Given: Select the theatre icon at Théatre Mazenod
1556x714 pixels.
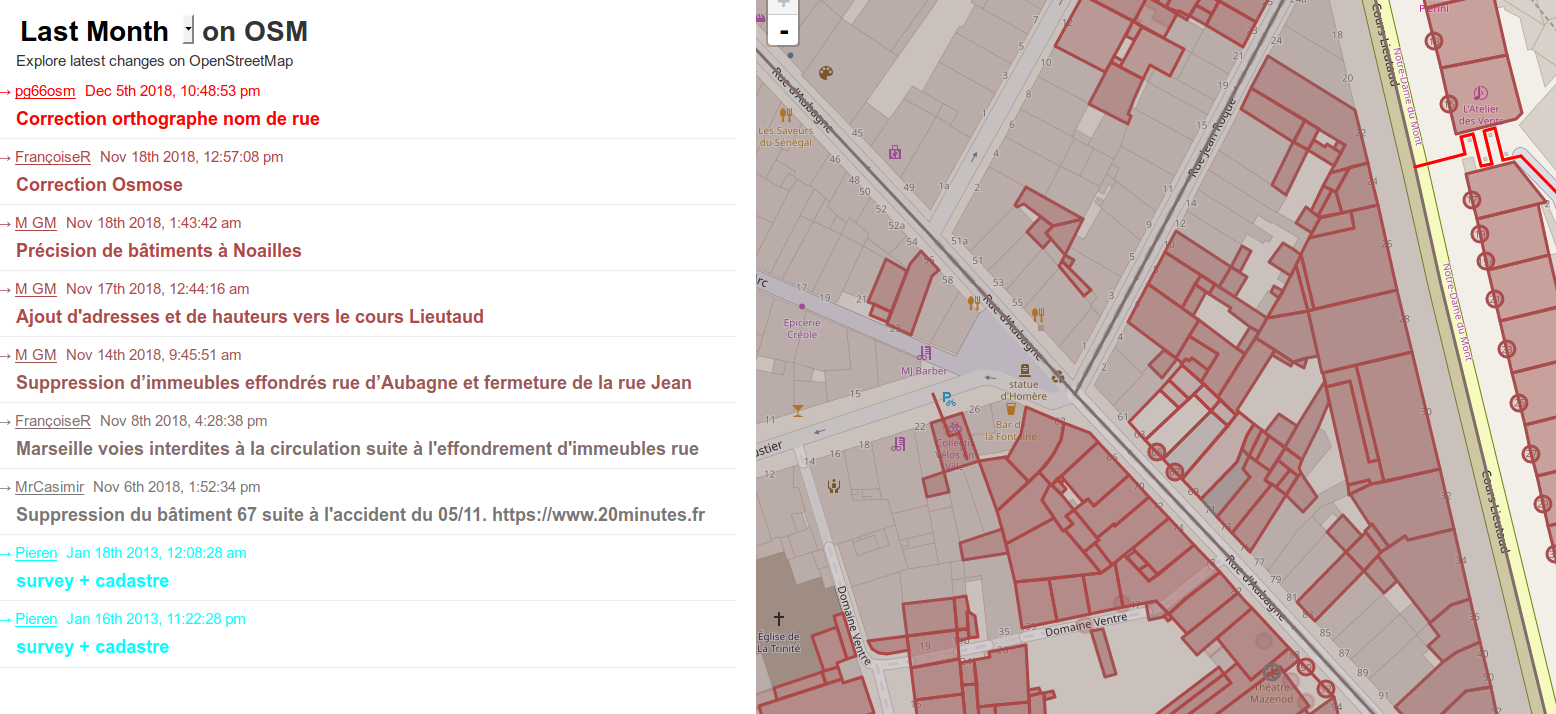Looking at the screenshot, I should point(1272,673).
